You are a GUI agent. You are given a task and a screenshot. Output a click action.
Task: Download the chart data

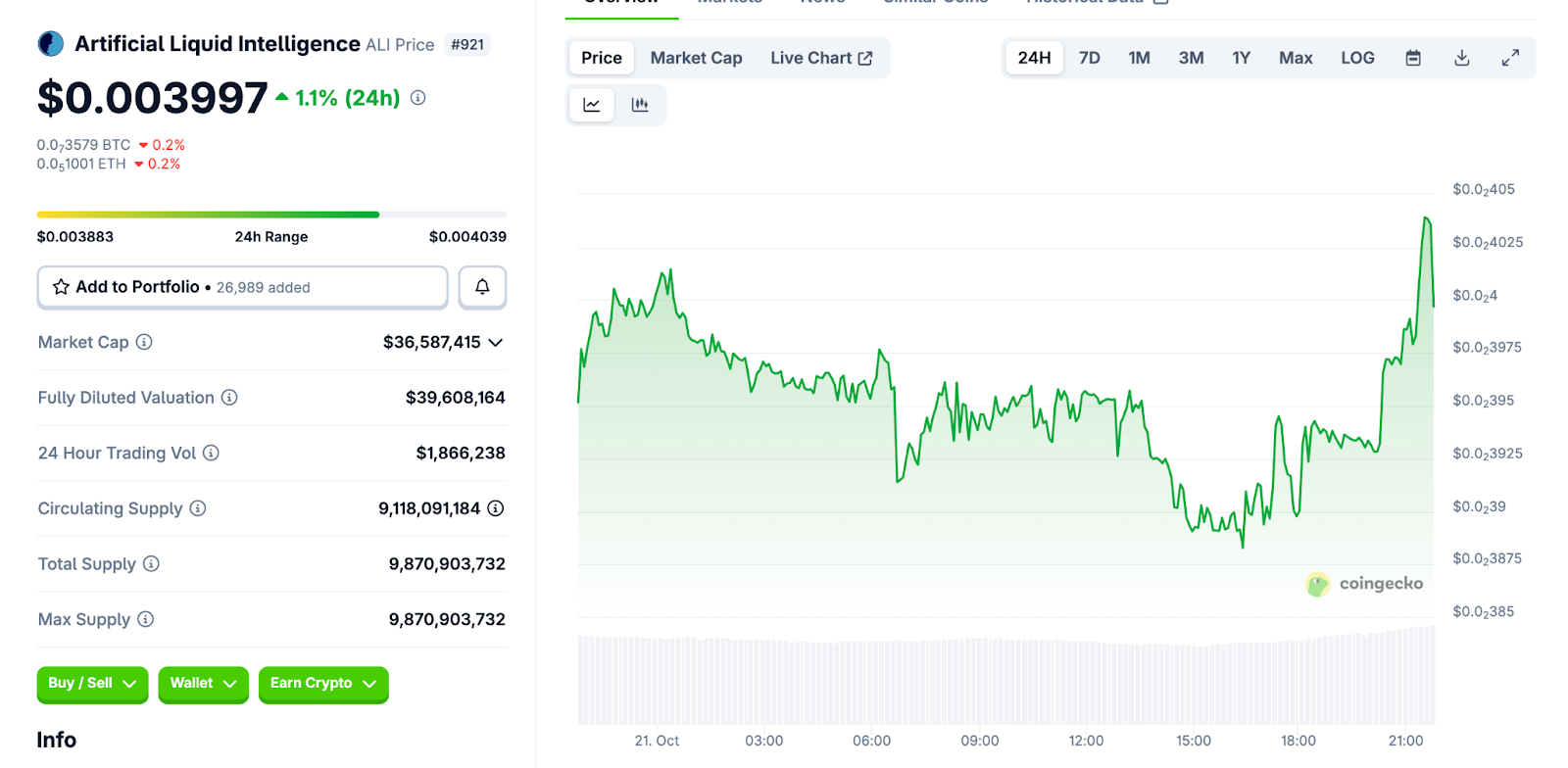[x=1461, y=58]
